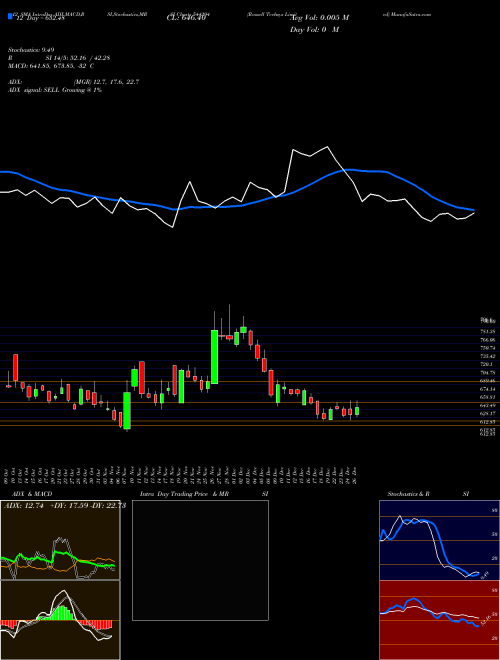The width and height of the screenshot is (500, 660).
Task: Open the MACD histogram chart panel
Action: coord(60,620)
